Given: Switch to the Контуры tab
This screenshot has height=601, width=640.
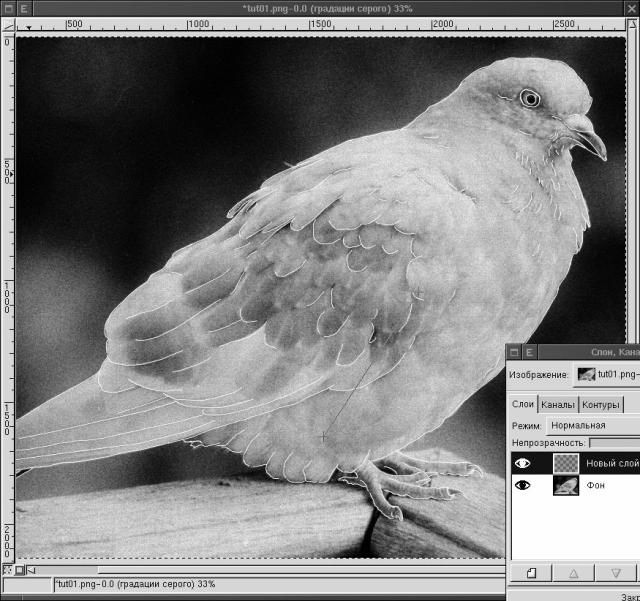Looking at the screenshot, I should (x=600, y=405).
